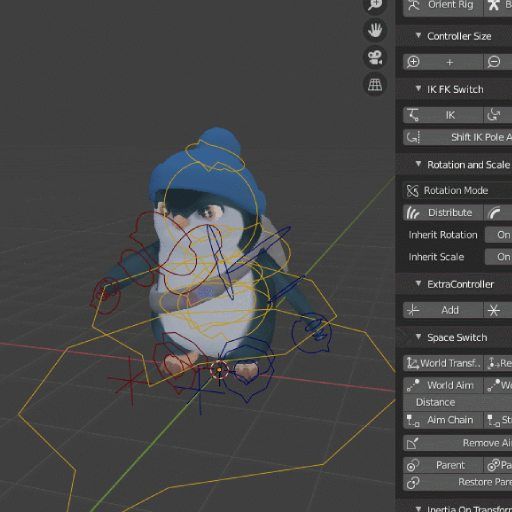
Task: Collapse the IK FK Switch section
Action: click(418, 89)
